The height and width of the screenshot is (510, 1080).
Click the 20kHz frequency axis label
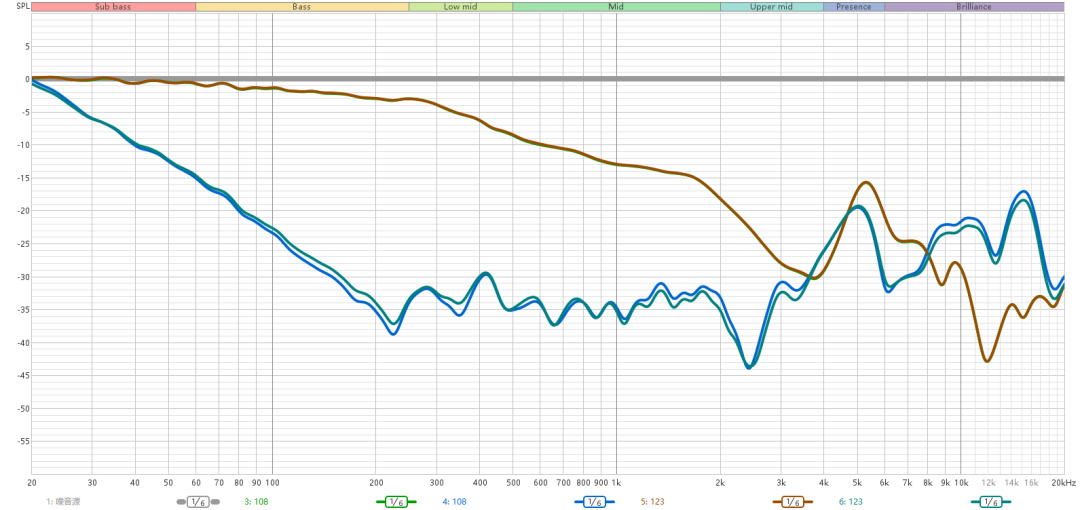click(1063, 483)
